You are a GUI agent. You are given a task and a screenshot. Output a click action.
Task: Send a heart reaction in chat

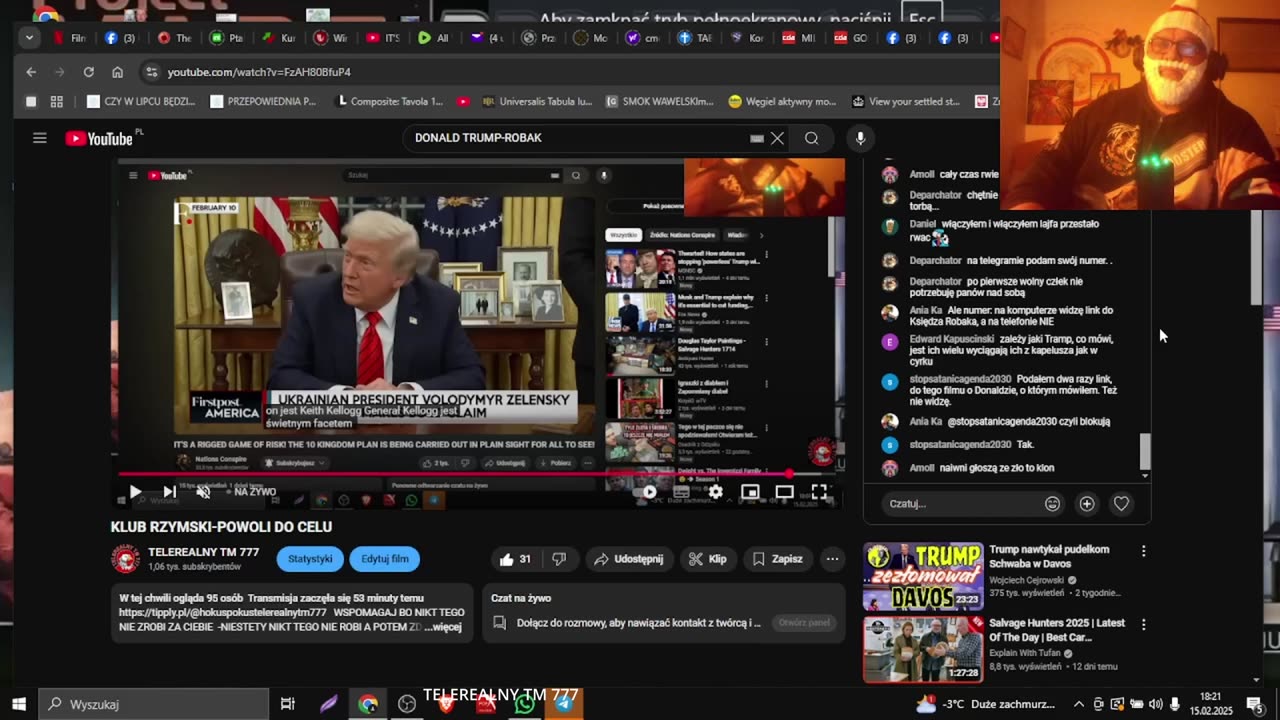[x=1121, y=504]
